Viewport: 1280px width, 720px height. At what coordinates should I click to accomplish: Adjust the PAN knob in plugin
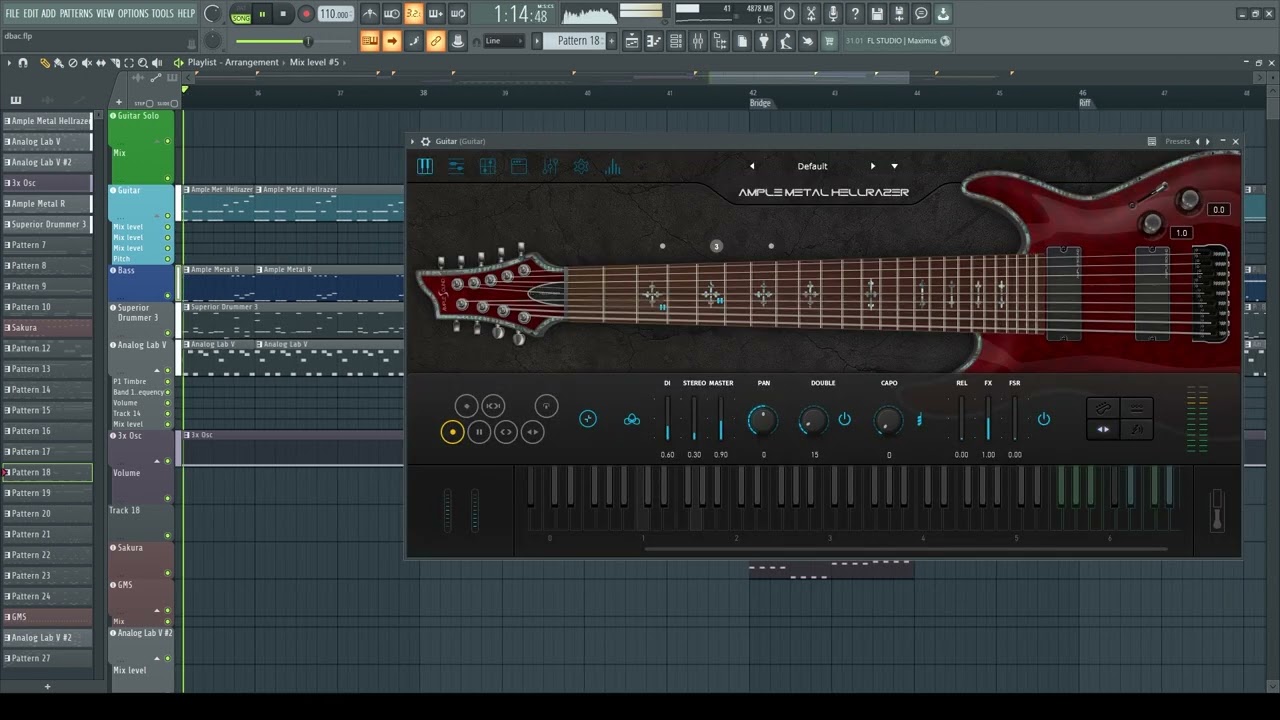tap(763, 421)
